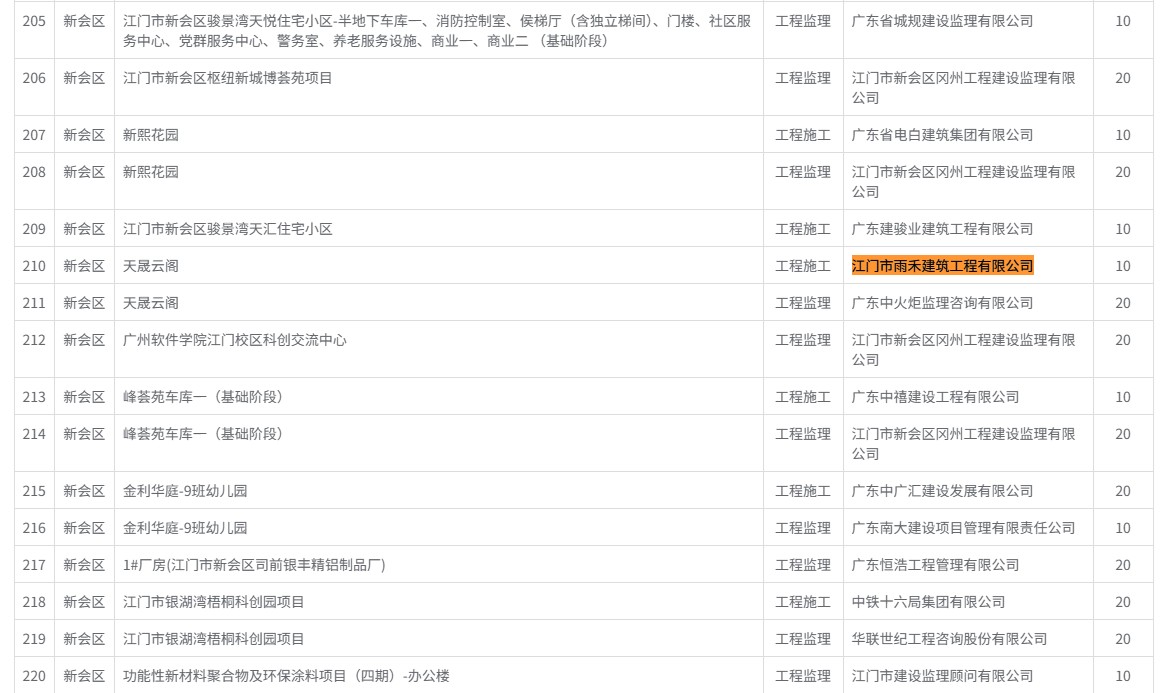
Task: Click the 广东省城规建设监理有限公司 company name
Action: point(942,21)
